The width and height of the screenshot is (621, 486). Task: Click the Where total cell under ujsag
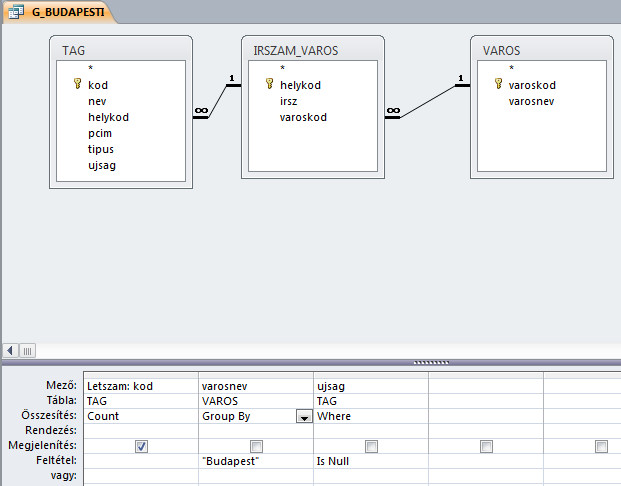[x=370, y=416]
